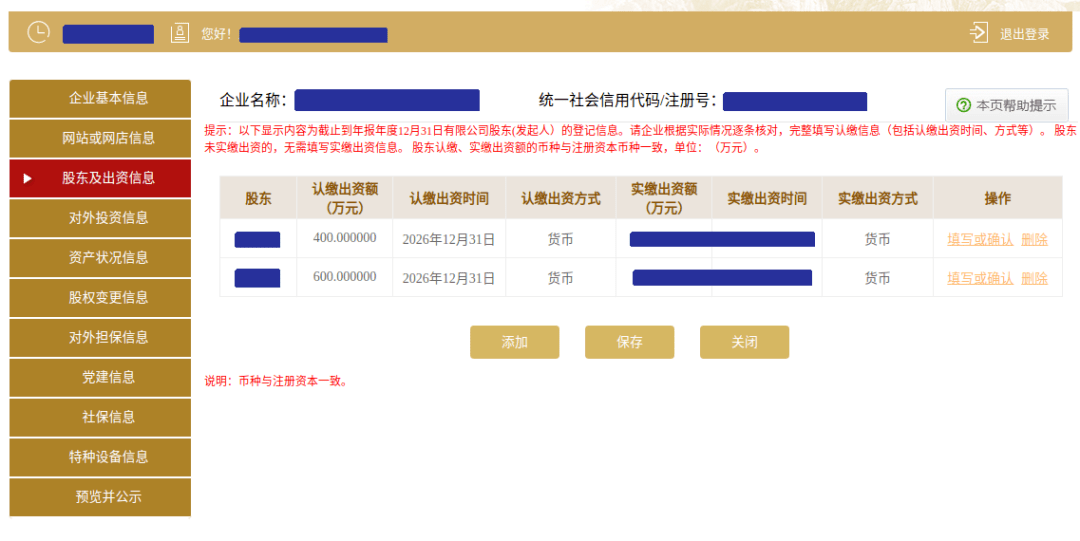Go to 社保信息 page
The height and width of the screenshot is (541, 1080).
point(100,417)
